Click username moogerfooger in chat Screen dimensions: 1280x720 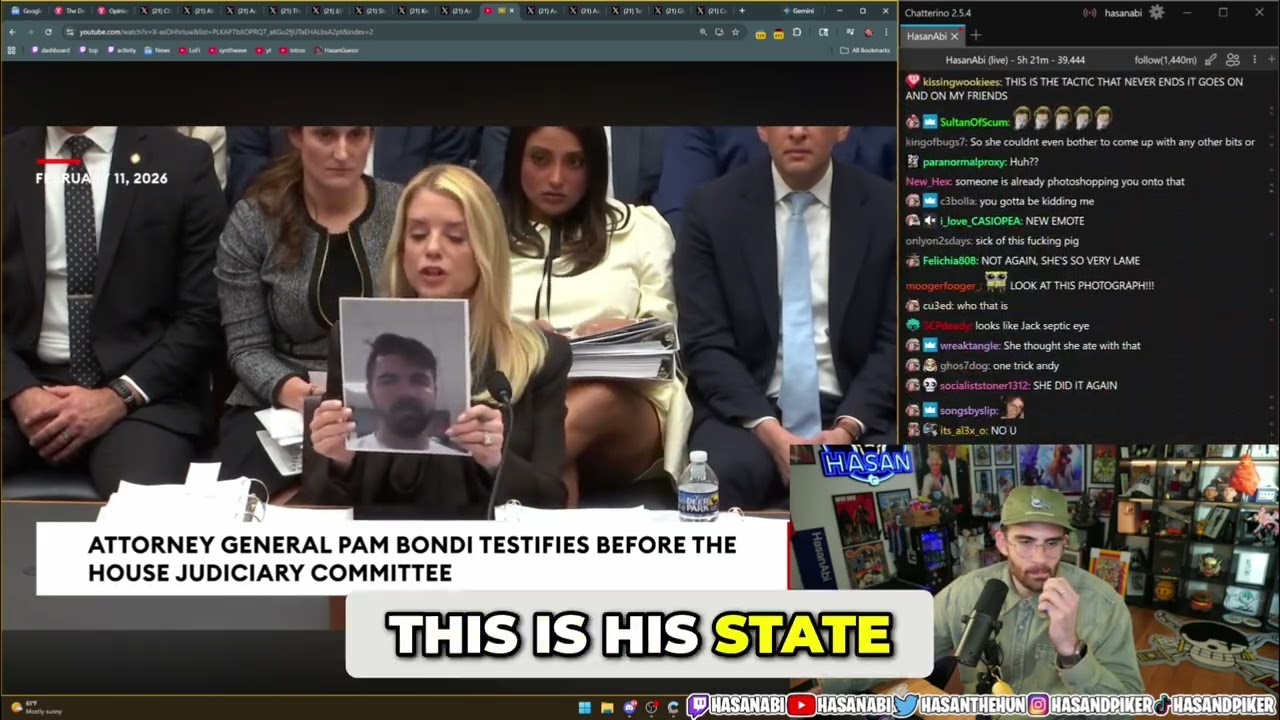pyautogui.click(x=942, y=286)
